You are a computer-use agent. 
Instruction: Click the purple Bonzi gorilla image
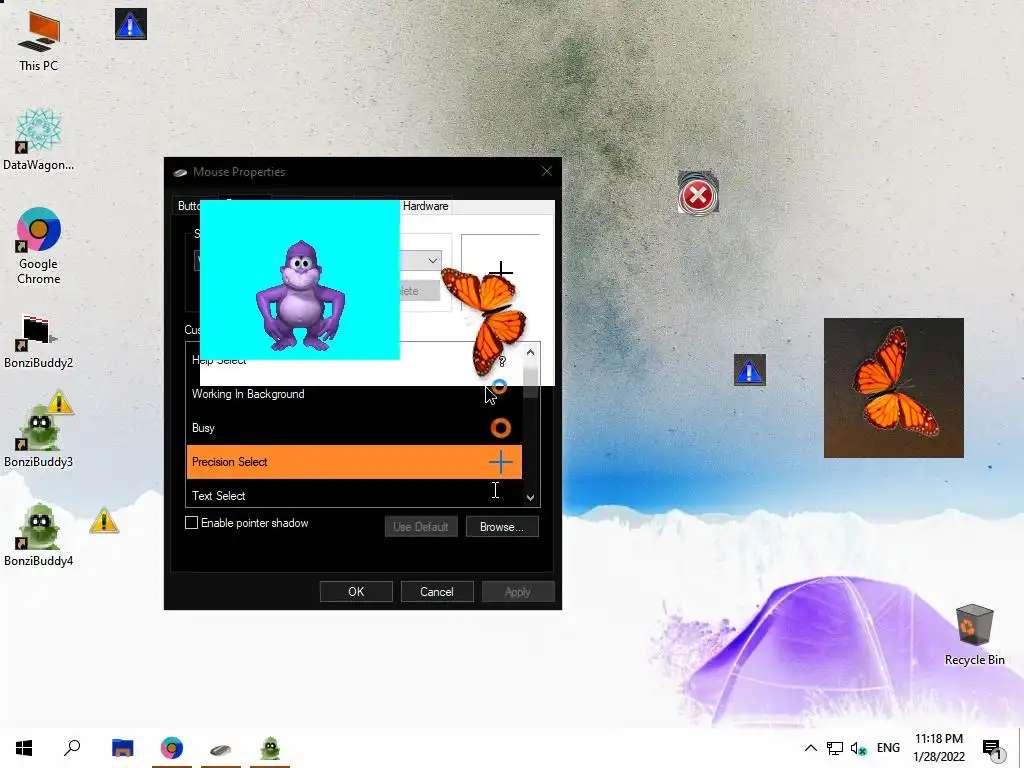(300, 295)
